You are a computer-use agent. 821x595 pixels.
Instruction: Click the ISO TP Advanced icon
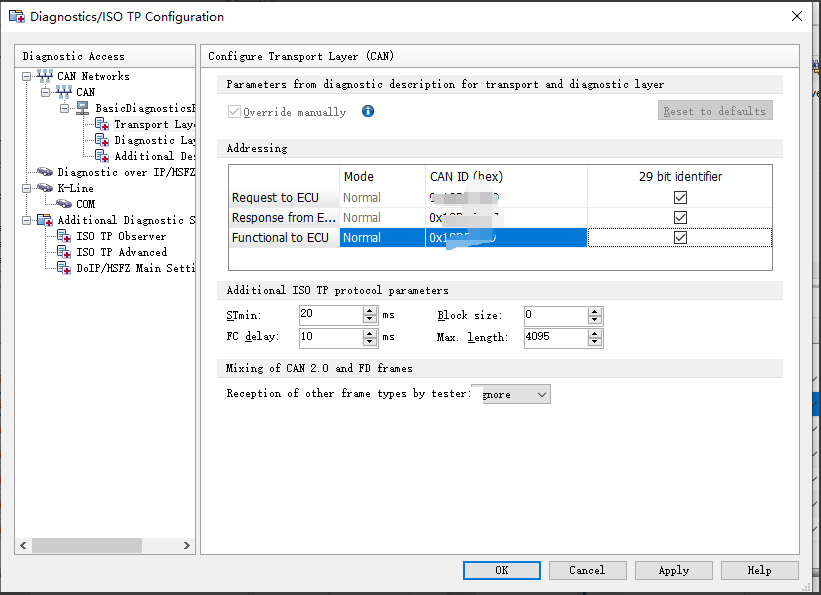tap(63, 252)
